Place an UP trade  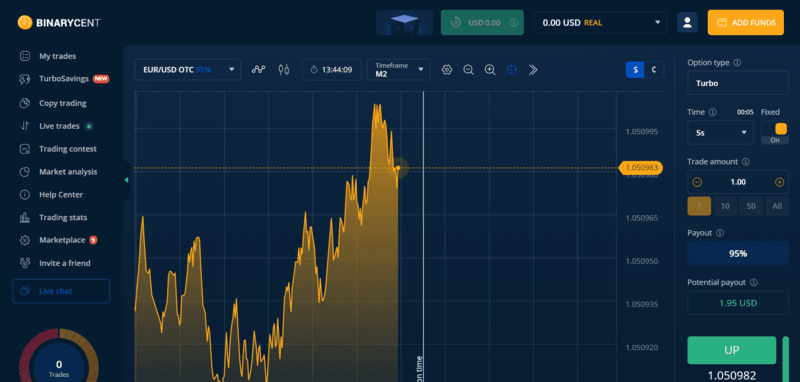coord(732,350)
